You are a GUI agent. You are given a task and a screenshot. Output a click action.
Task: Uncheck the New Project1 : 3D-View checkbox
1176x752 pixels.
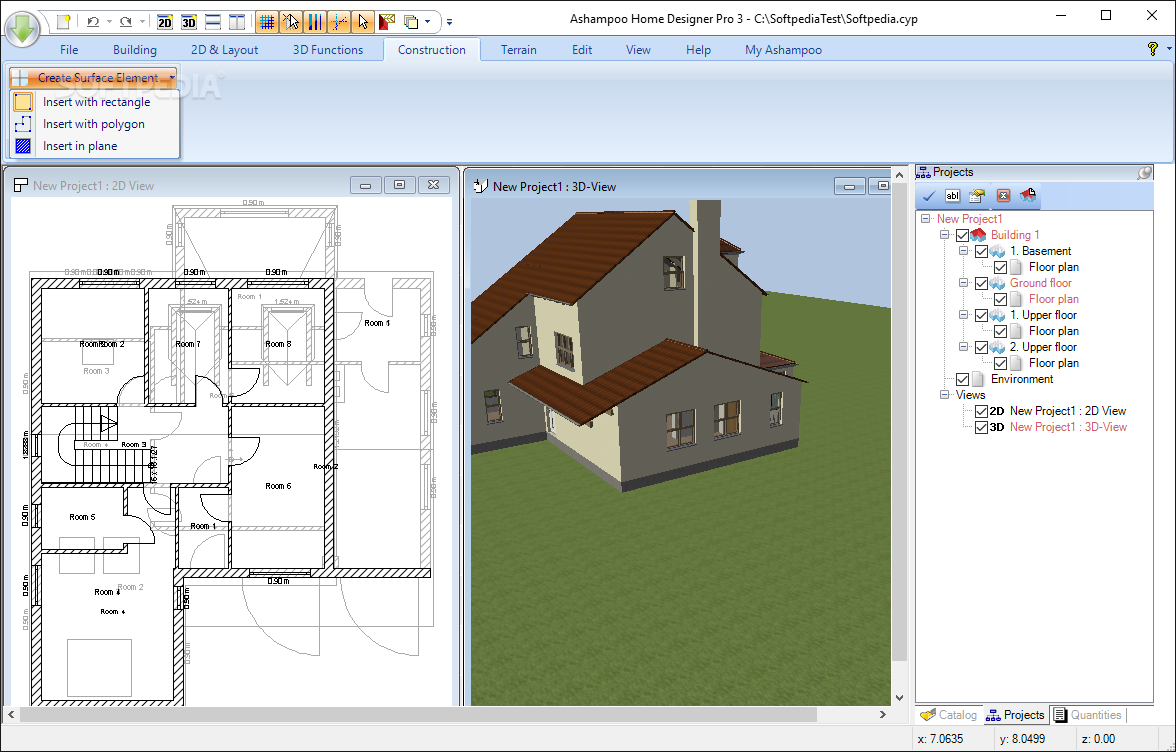[x=981, y=427]
